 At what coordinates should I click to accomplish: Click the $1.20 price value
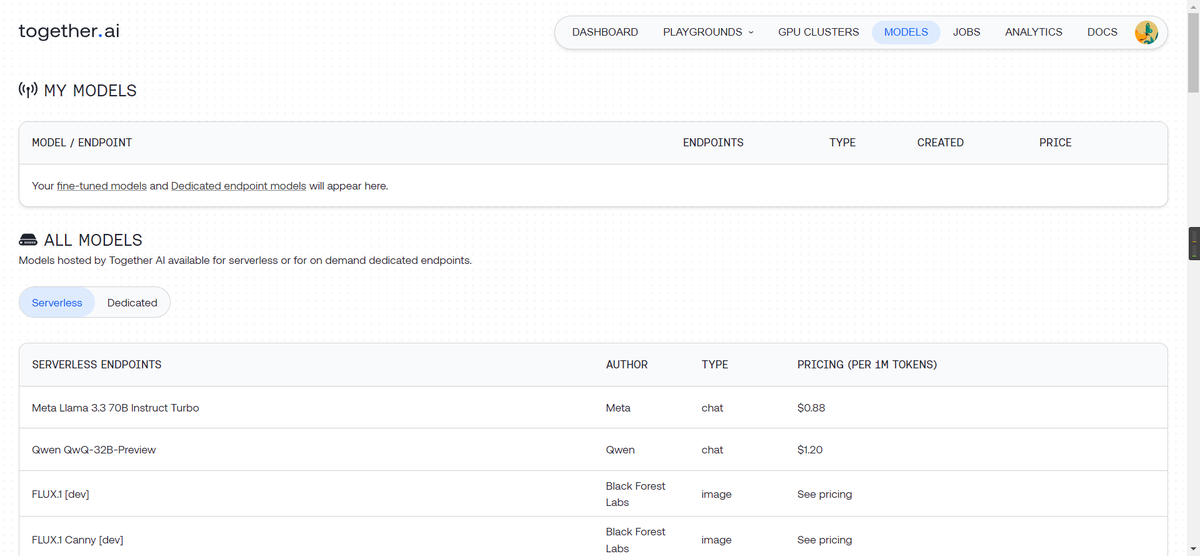point(810,450)
